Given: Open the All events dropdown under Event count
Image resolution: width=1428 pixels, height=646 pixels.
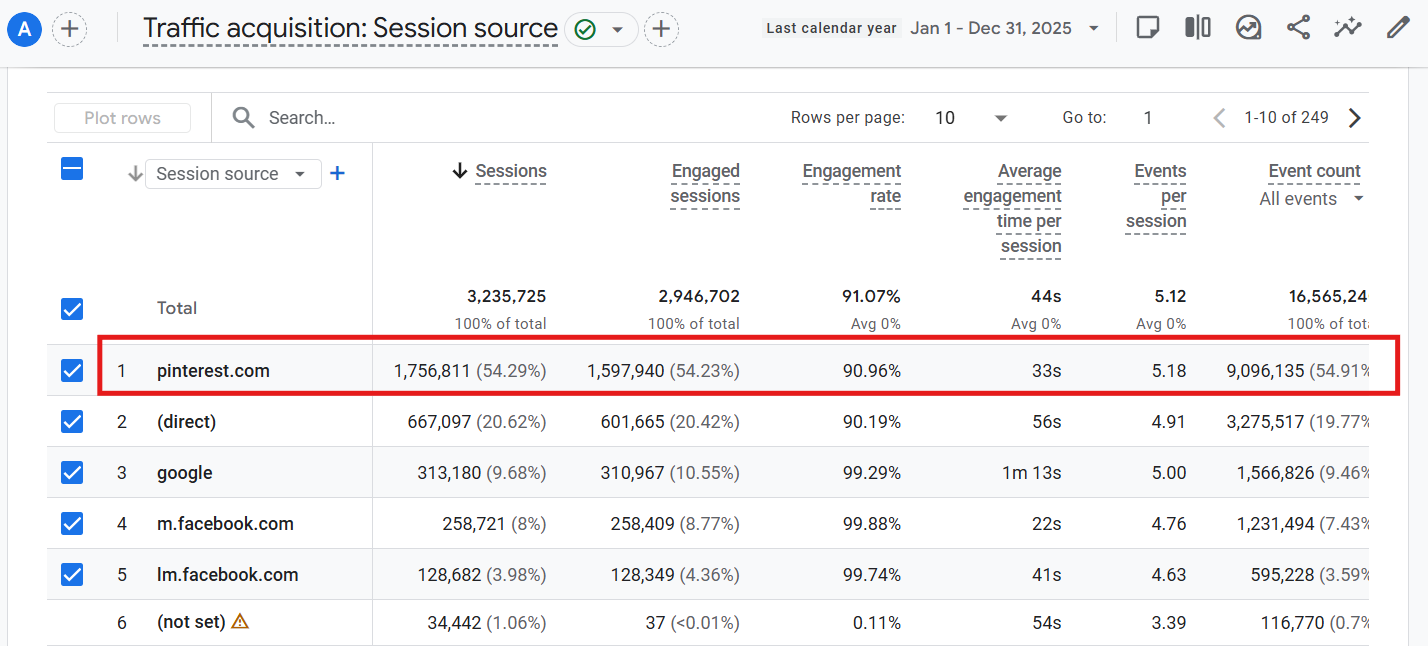Looking at the screenshot, I should tap(1312, 199).
